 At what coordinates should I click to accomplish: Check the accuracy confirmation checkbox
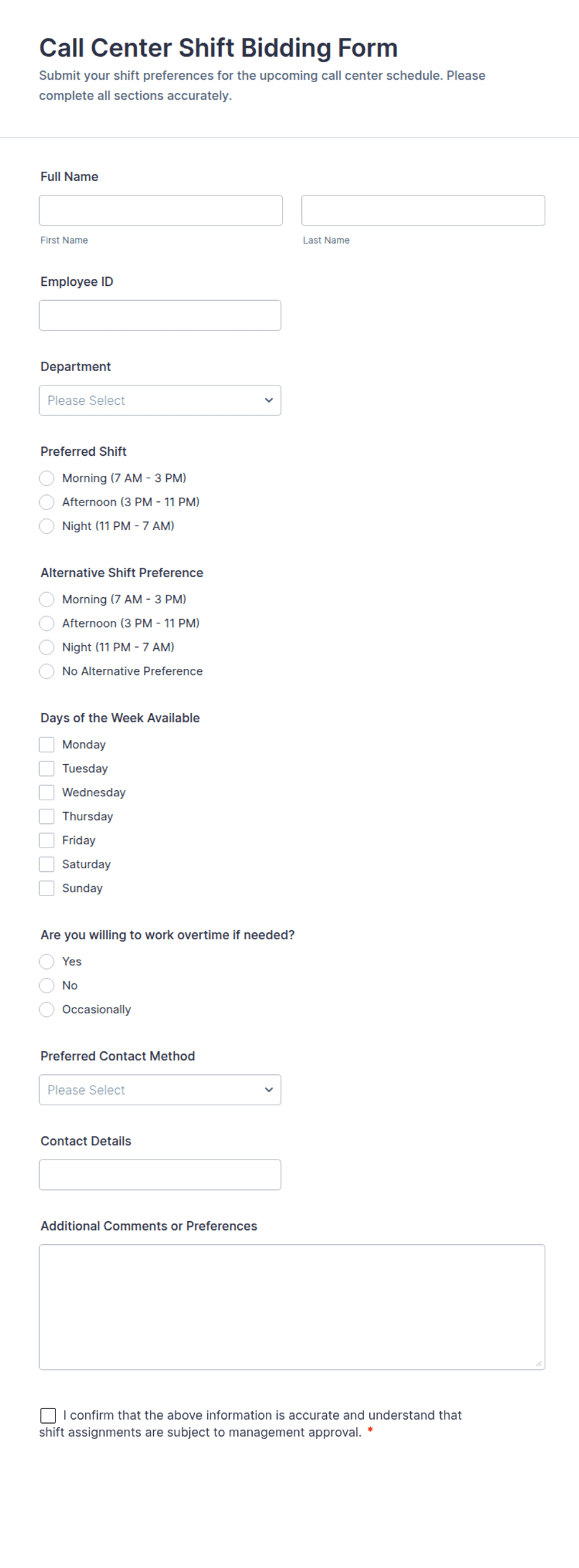(x=48, y=1415)
